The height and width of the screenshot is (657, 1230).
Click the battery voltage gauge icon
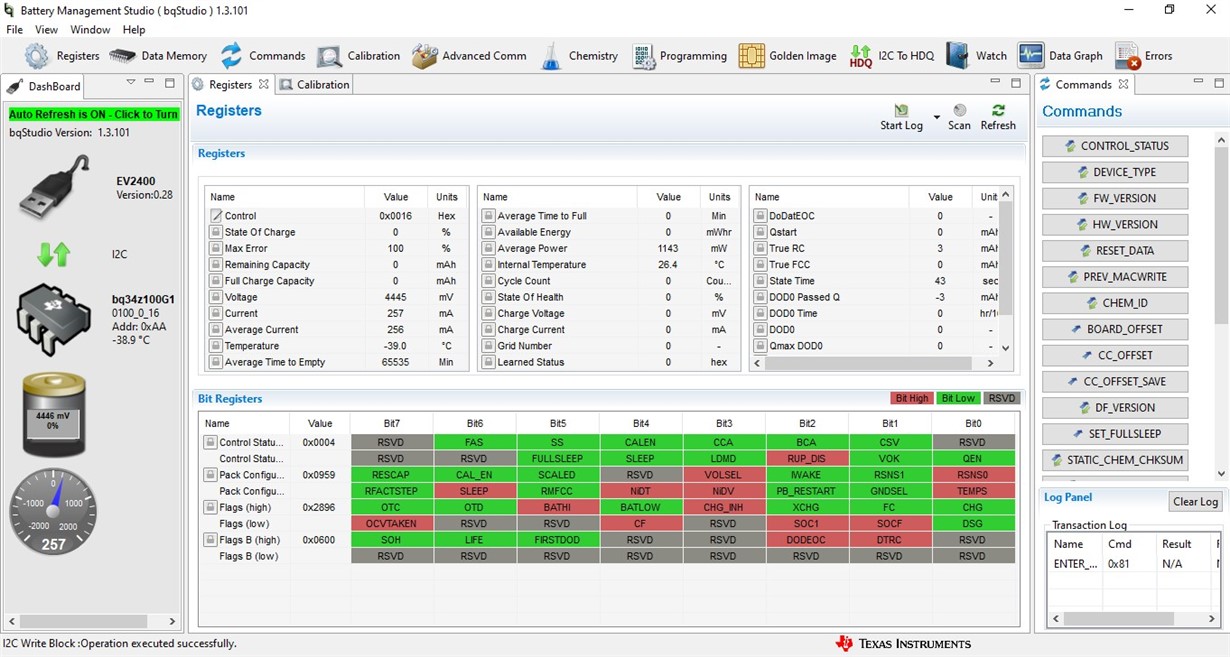click(54, 414)
